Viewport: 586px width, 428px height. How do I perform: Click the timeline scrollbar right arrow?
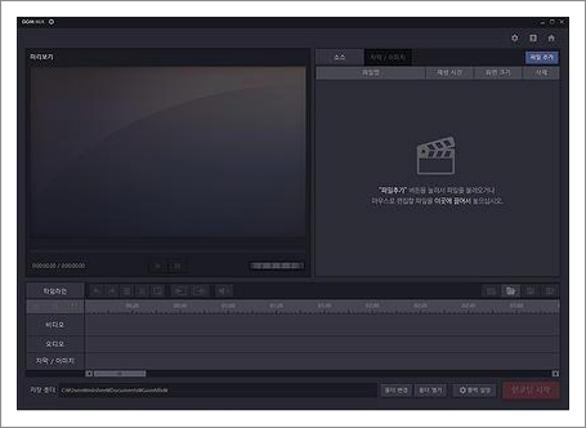click(x=555, y=373)
